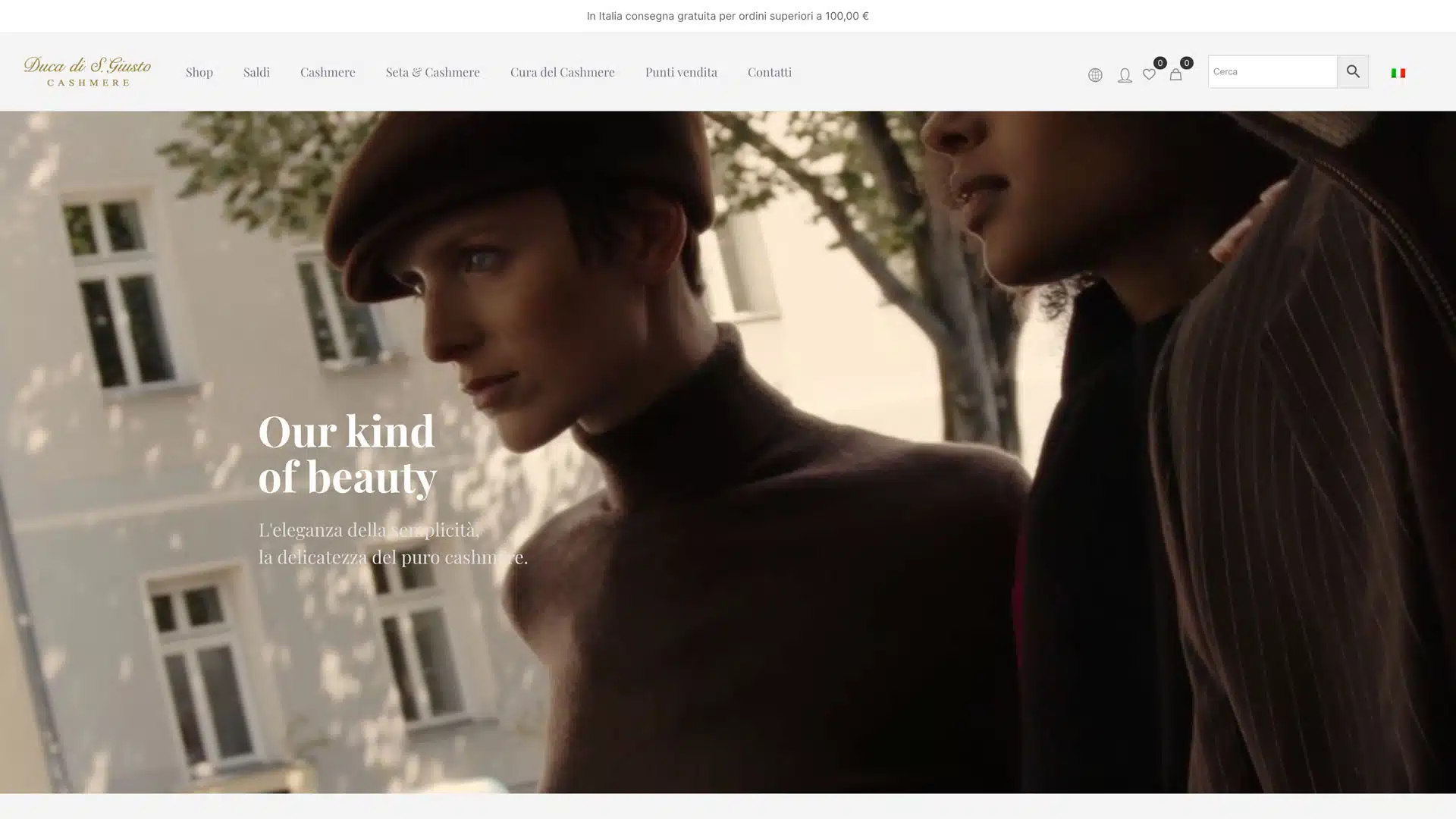This screenshot has height=819, width=1456.
Task: Open the Contatti page
Action: click(770, 71)
